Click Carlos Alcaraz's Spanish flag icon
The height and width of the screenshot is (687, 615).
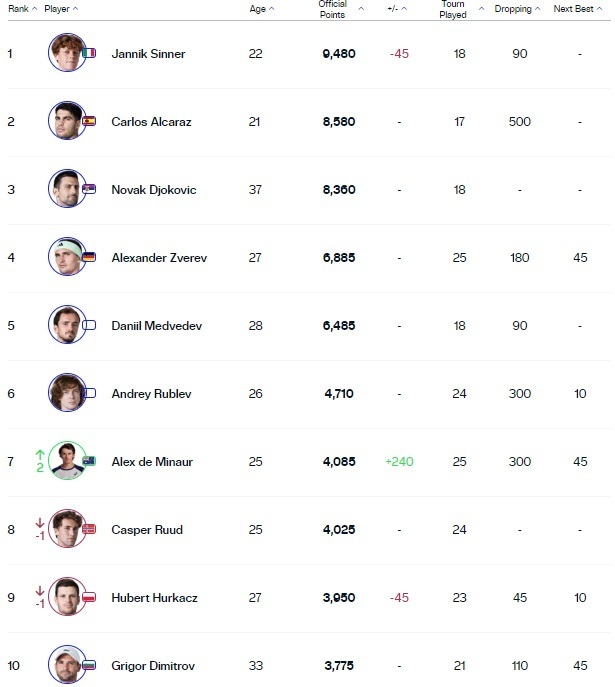(90, 121)
